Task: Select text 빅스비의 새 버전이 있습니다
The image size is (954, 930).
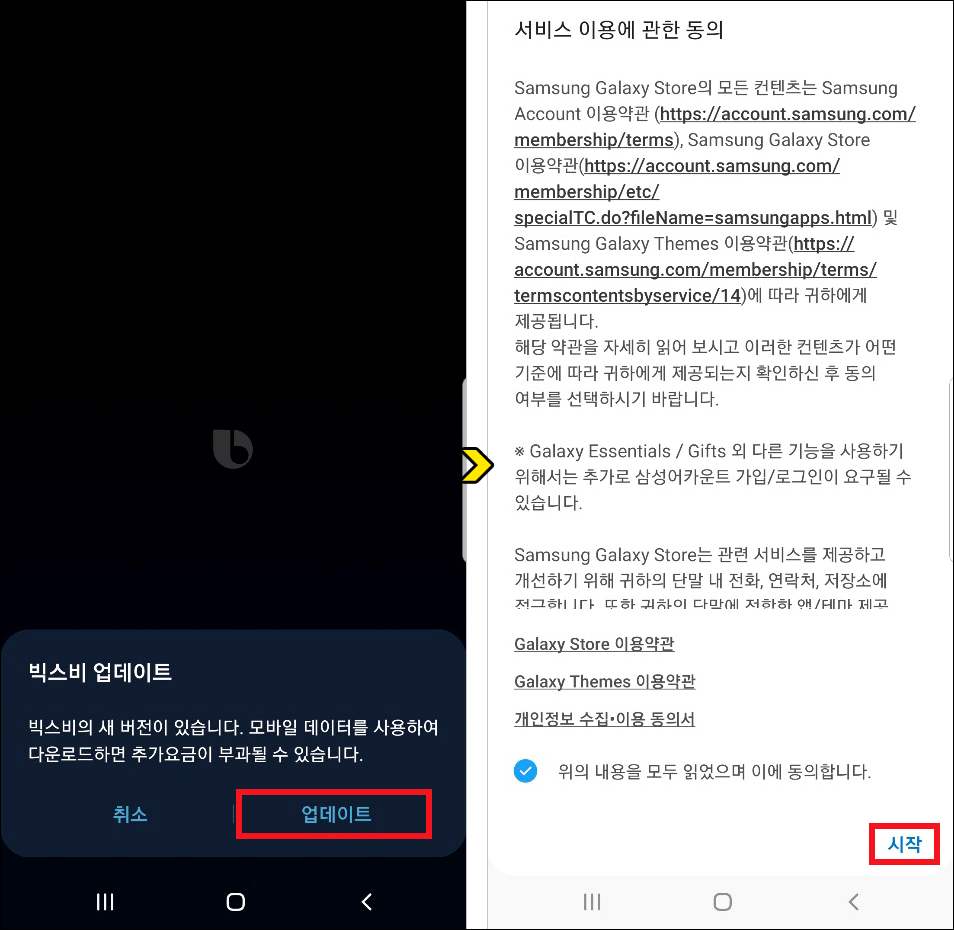Action: (x=136, y=727)
